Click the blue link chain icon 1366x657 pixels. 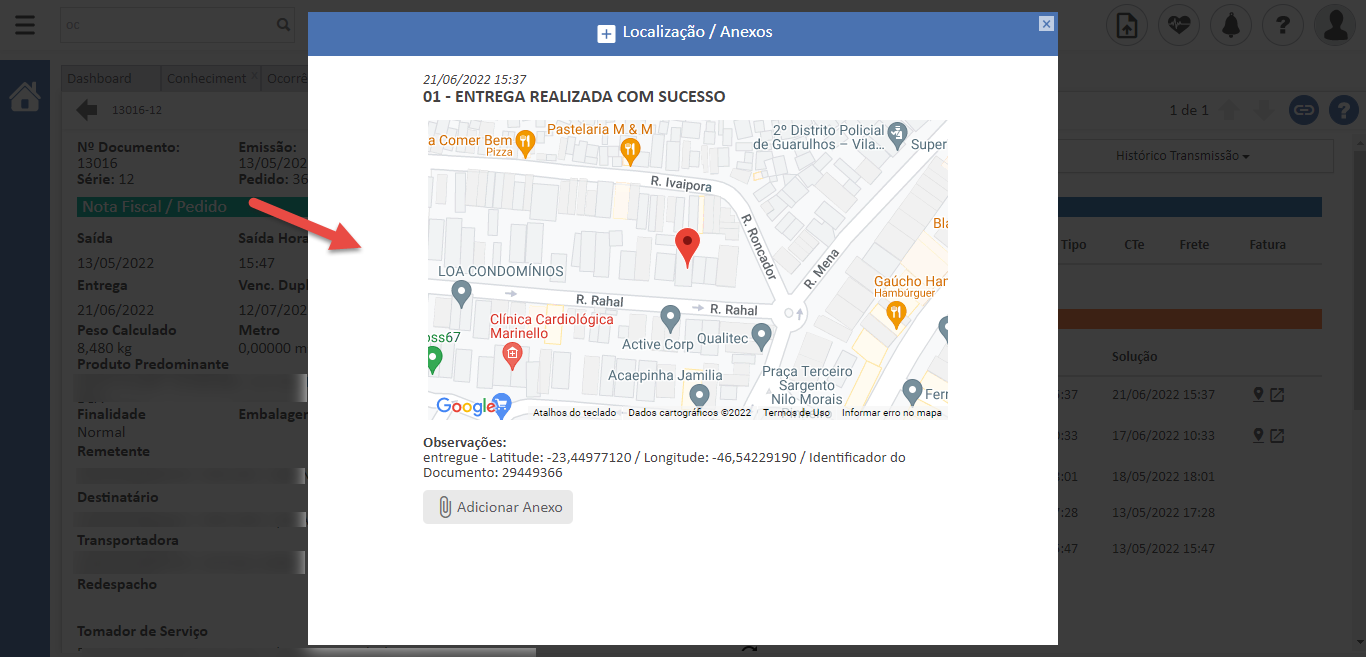pos(1303,110)
